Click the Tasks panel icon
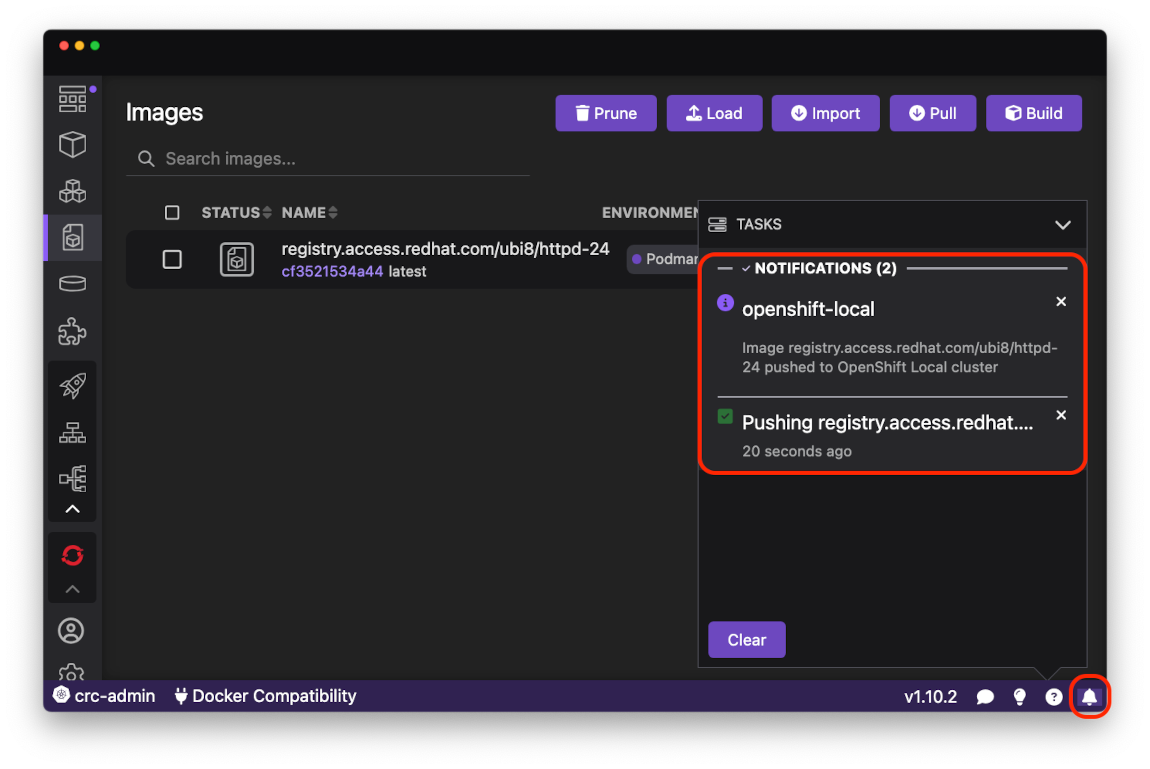Screen dimensions: 1150x769 click(717, 224)
